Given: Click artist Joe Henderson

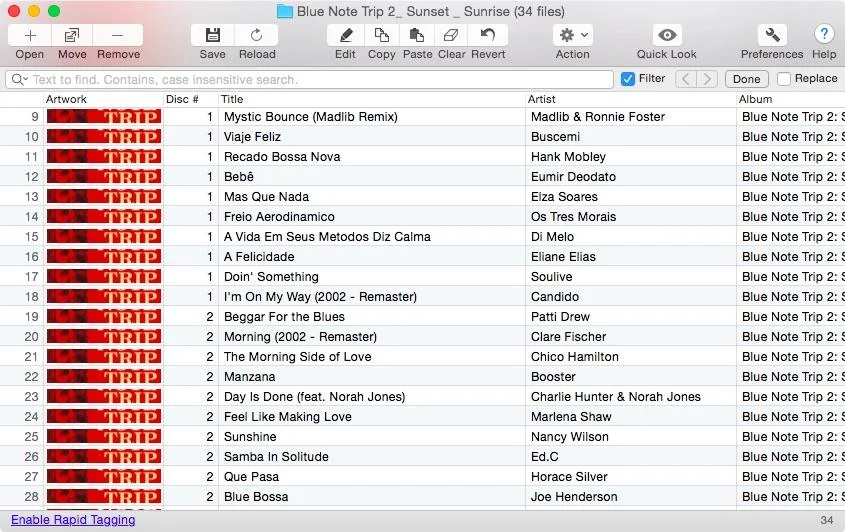Looking at the screenshot, I should (x=574, y=497).
